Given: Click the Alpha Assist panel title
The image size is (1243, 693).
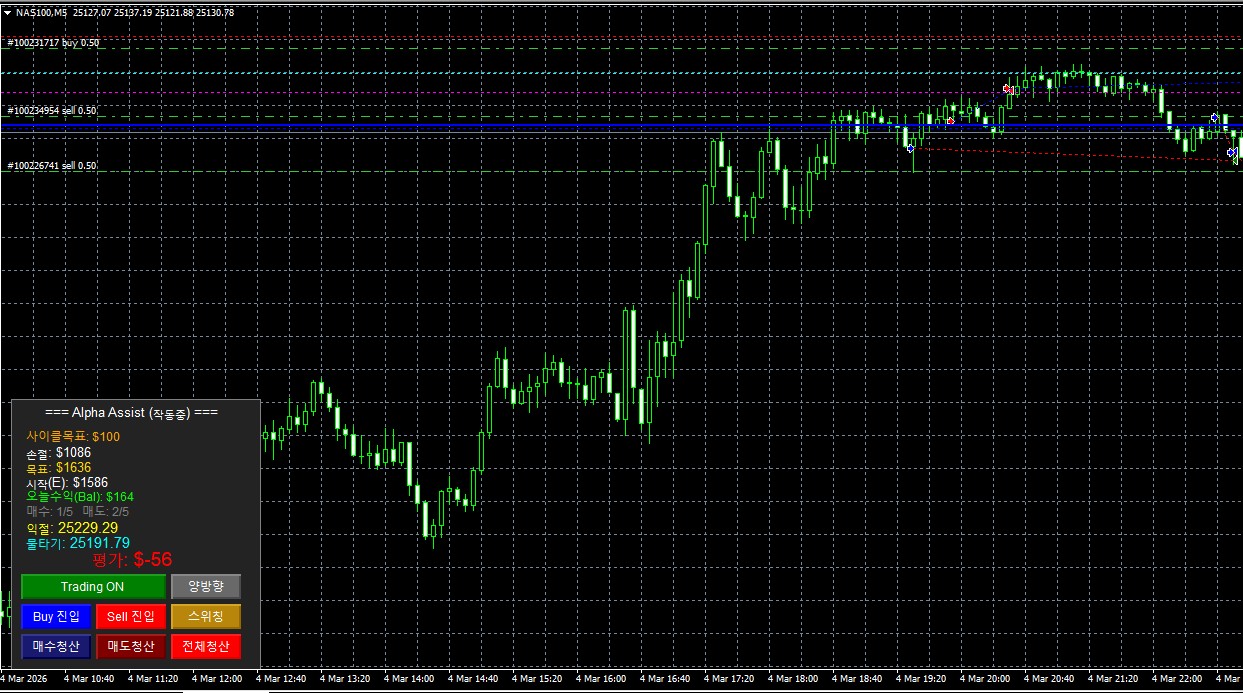Looking at the screenshot, I should click(x=132, y=412).
